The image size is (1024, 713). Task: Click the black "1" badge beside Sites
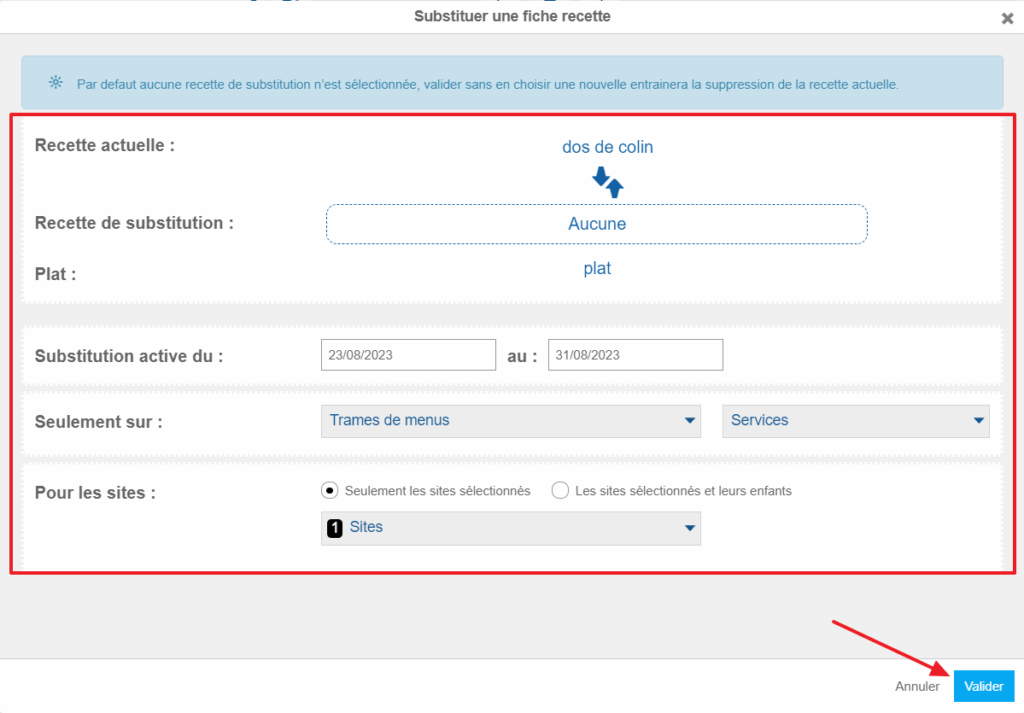335,527
